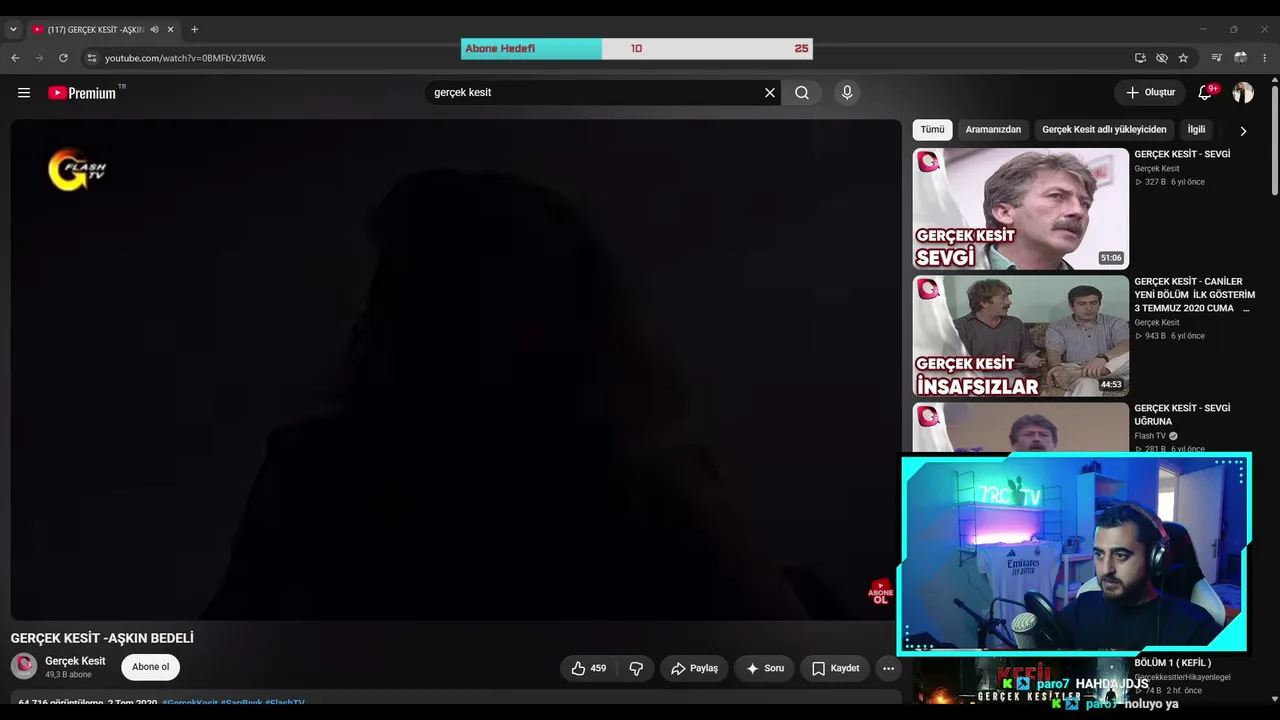Select the GERÇEK KESİT browser tab
Screen dimensions: 1280x720
pyautogui.click(x=103, y=30)
